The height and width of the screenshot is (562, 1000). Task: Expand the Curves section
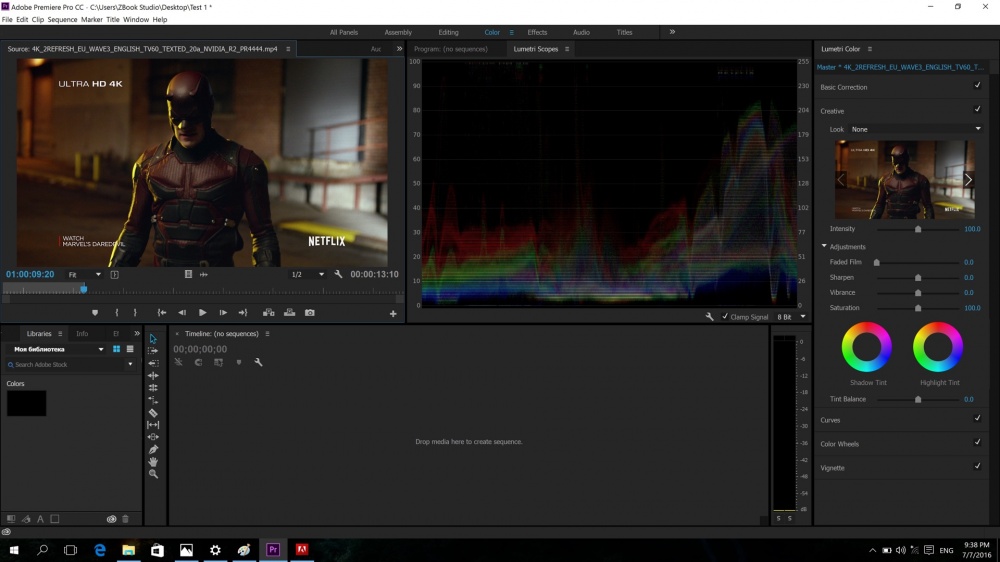(x=831, y=420)
